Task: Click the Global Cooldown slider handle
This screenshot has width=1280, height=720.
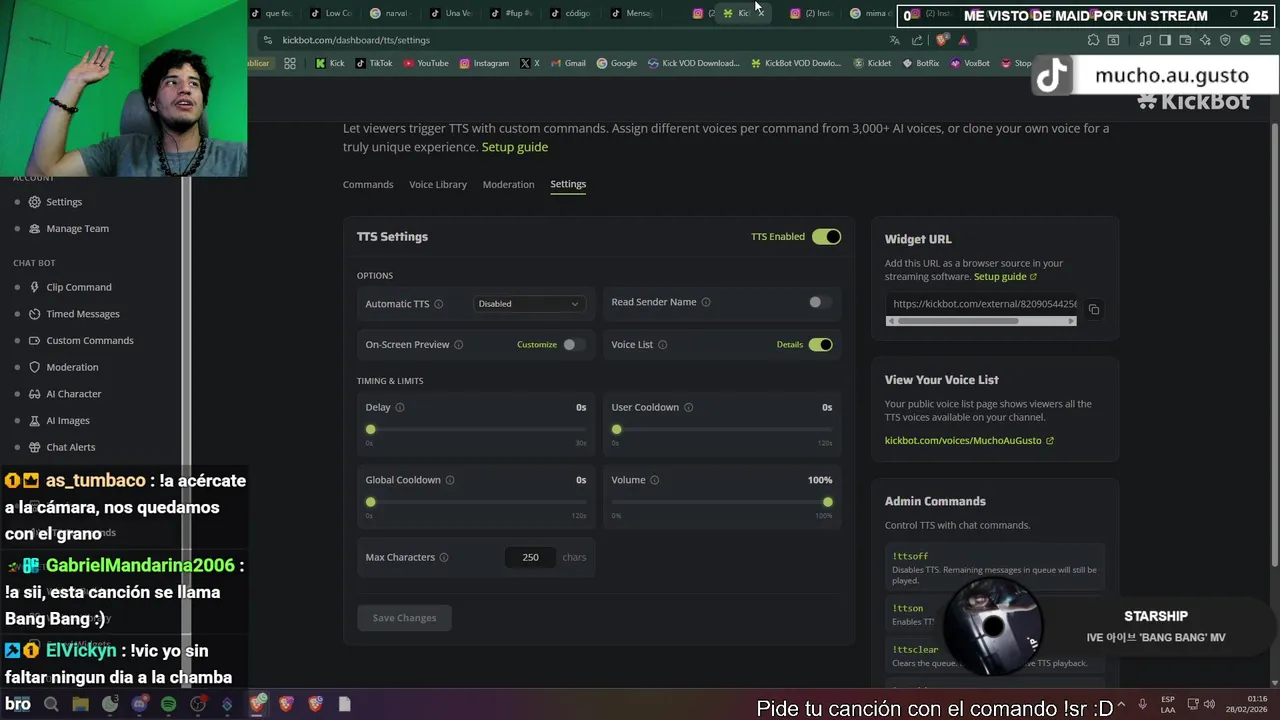Action: [x=371, y=502]
